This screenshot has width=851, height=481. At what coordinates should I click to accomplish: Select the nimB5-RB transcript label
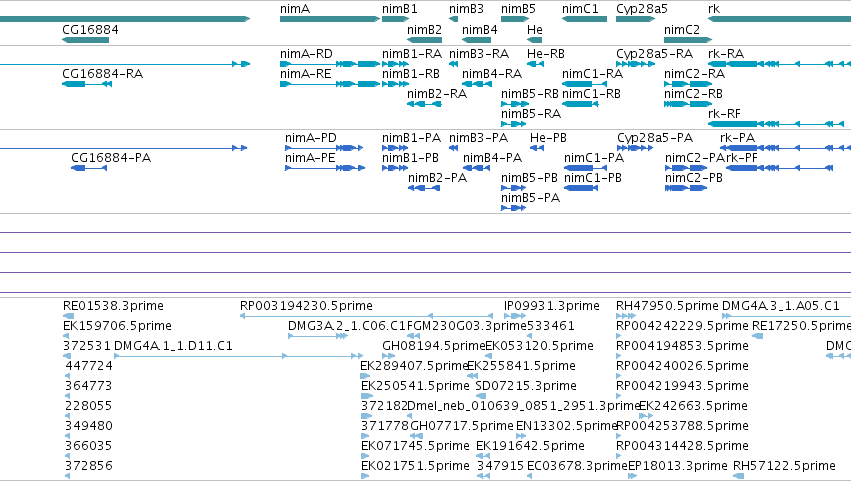(x=530, y=94)
